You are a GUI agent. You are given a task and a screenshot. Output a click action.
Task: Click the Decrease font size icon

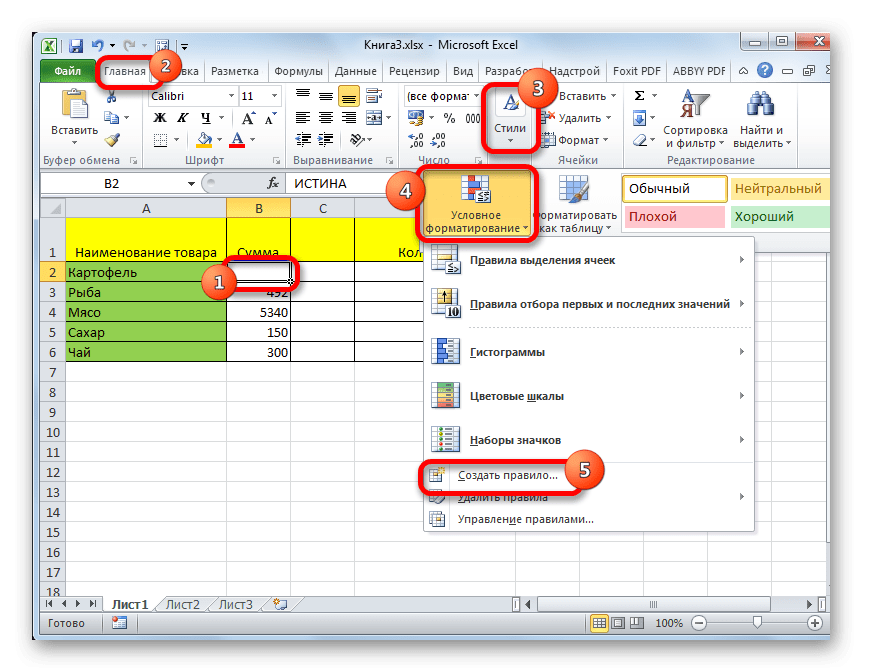(x=271, y=118)
